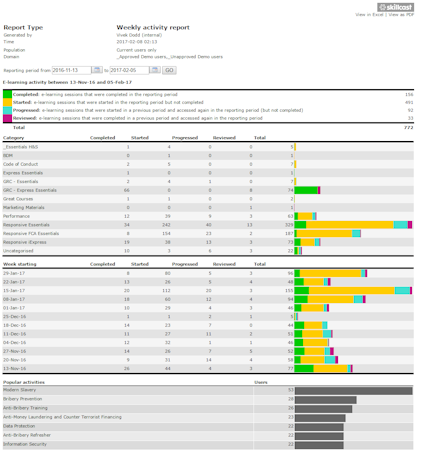Edit the reporting period start date field
This screenshot has height=450, width=421.
(x=71, y=70)
